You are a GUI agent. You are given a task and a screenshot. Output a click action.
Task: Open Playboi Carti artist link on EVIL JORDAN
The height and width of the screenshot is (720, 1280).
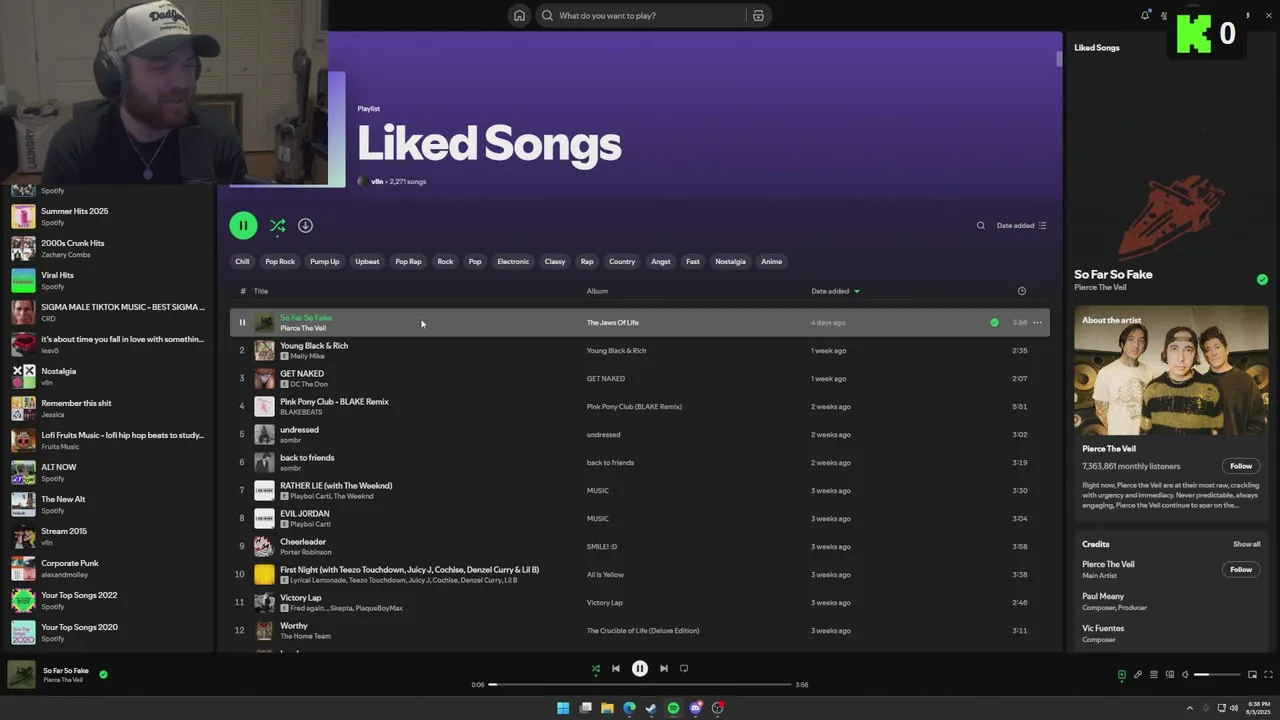[x=310, y=524]
